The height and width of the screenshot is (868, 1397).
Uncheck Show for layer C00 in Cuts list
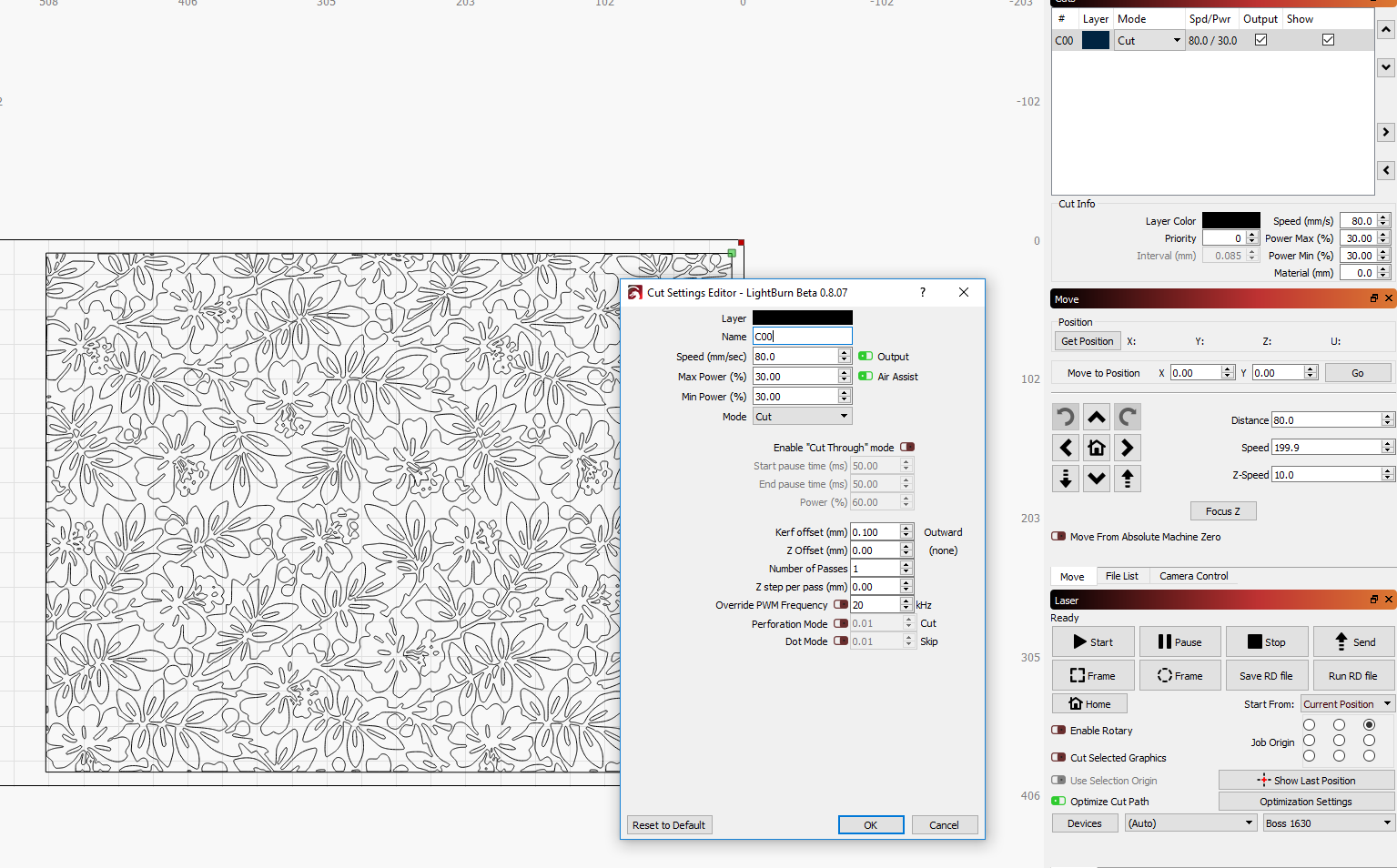(x=1328, y=39)
